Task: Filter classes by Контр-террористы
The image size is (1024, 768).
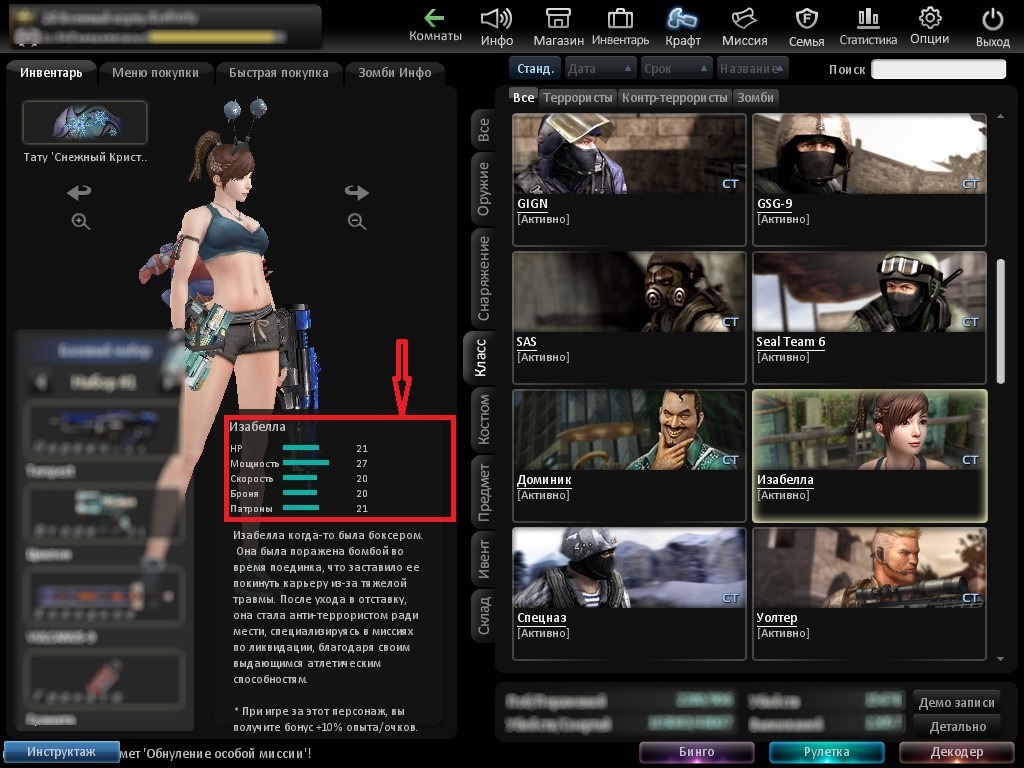Action: (x=675, y=98)
